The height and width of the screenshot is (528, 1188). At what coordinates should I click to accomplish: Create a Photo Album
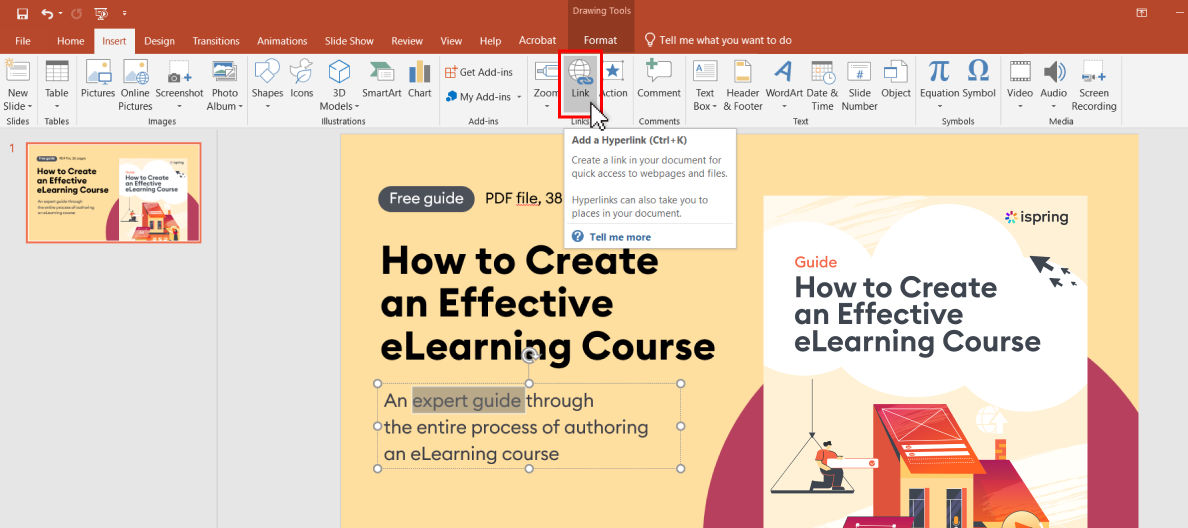(225, 85)
